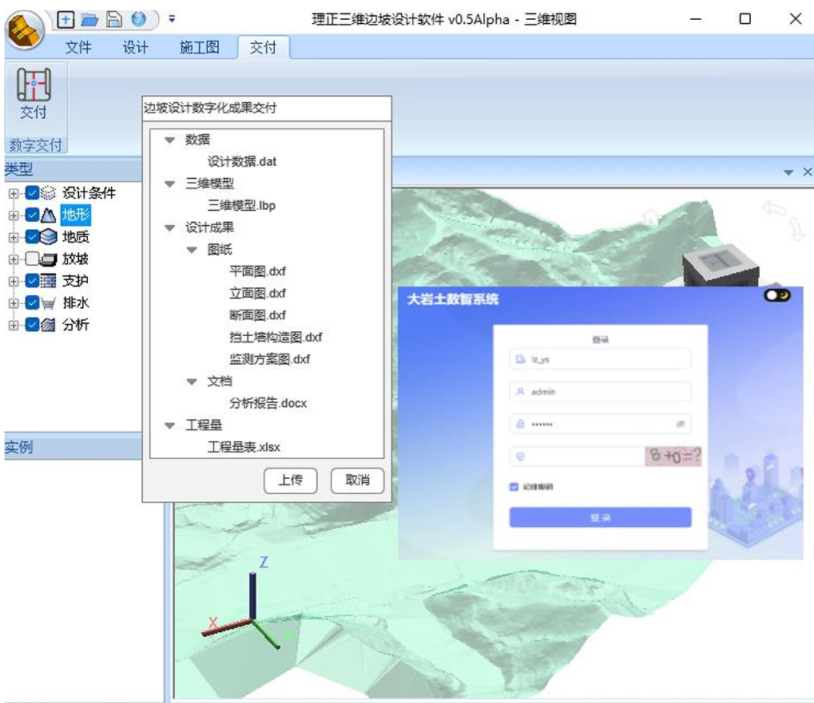Click the globe icon in quick-access toolbar
The image size is (814, 703).
tap(138, 18)
